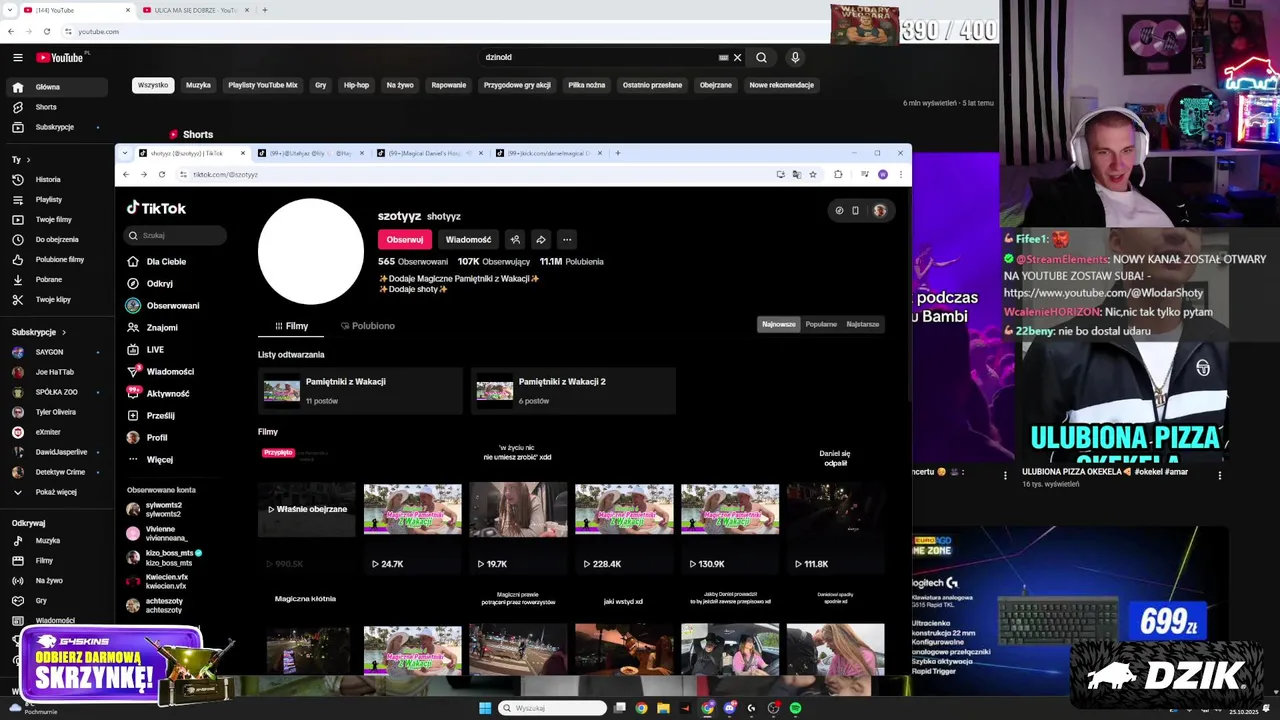The width and height of the screenshot is (1280, 720).
Task: Open Pobrane in YouTube sidebar
Action: (x=49, y=280)
